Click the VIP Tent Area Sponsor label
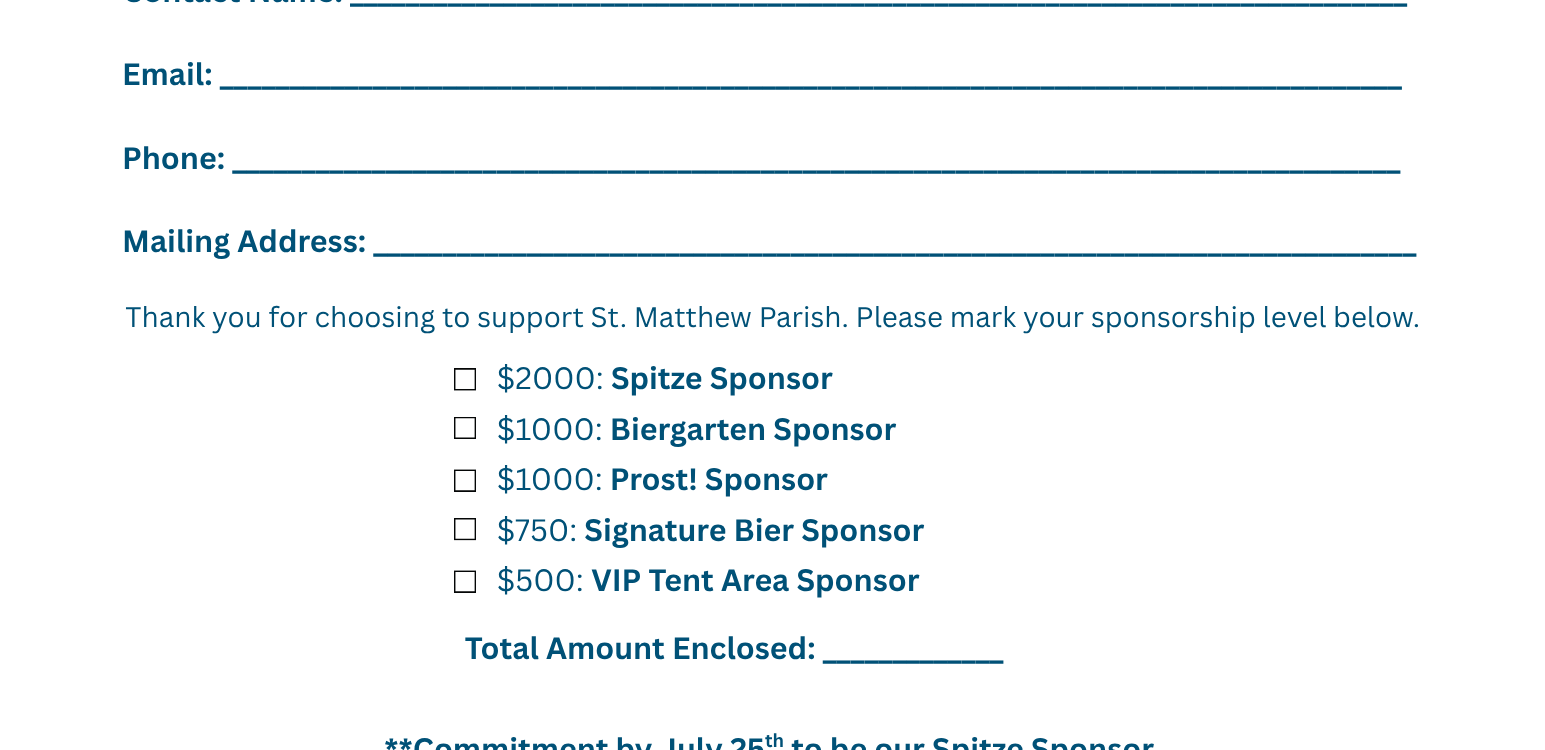 click(x=755, y=581)
